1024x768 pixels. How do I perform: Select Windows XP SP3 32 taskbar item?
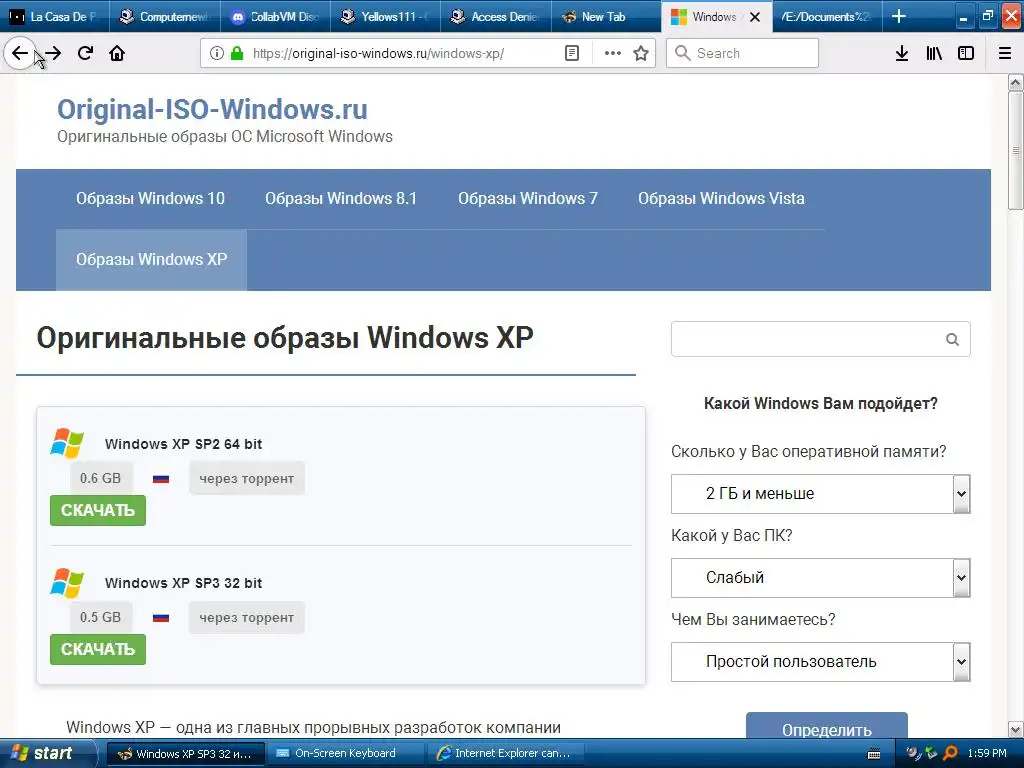185,754
